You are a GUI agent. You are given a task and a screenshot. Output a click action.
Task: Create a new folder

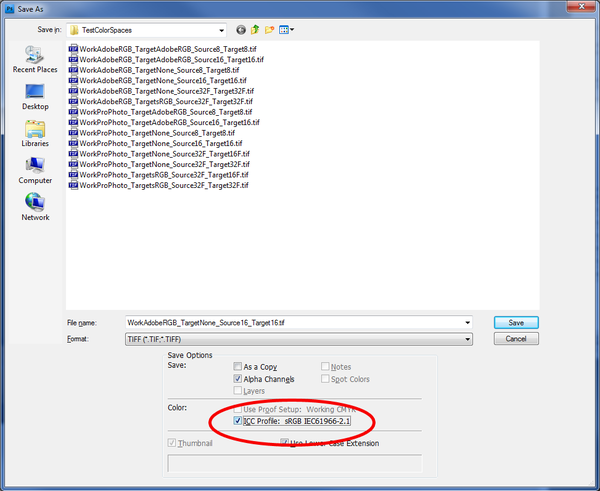270,30
